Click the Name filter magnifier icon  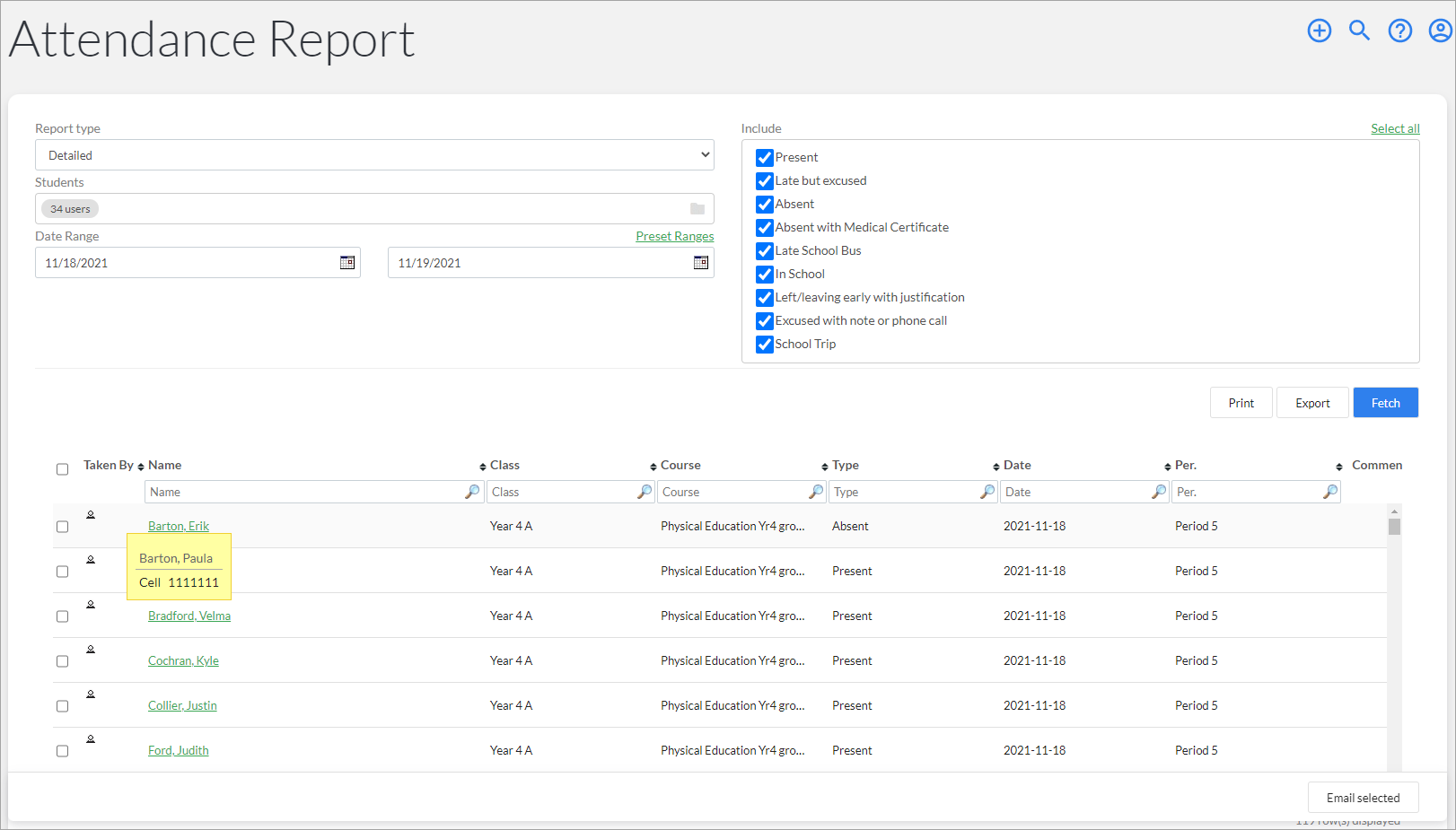[x=472, y=492]
